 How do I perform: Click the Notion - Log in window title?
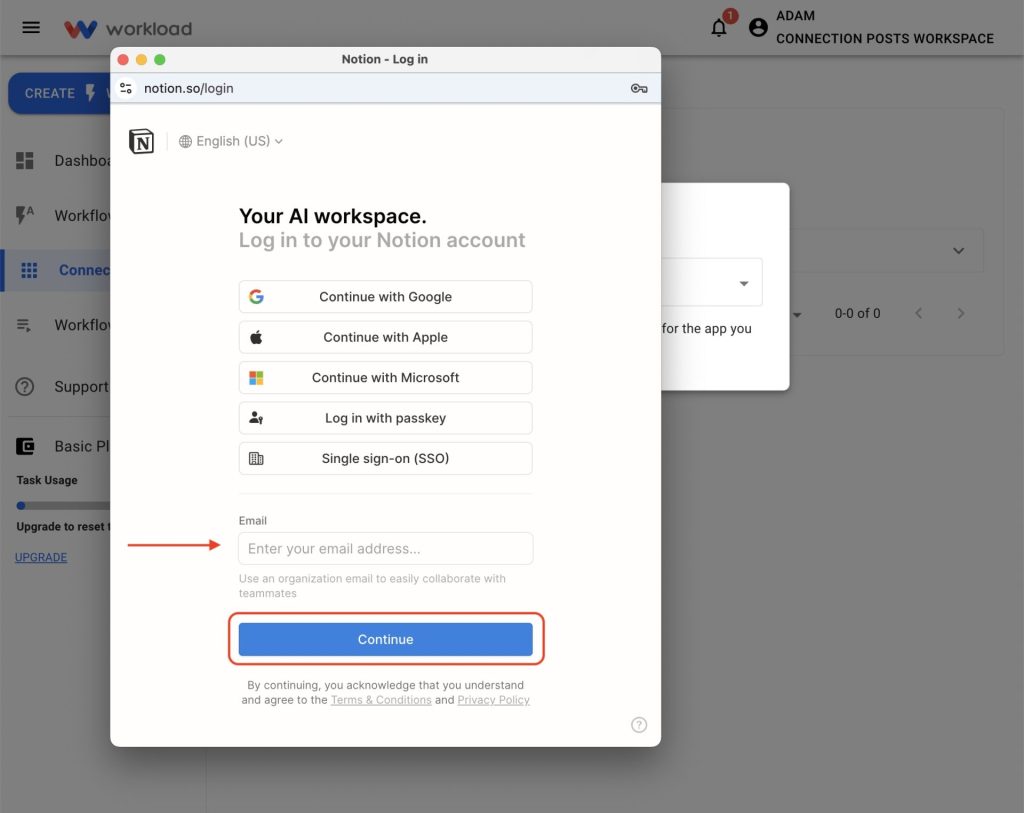point(385,59)
